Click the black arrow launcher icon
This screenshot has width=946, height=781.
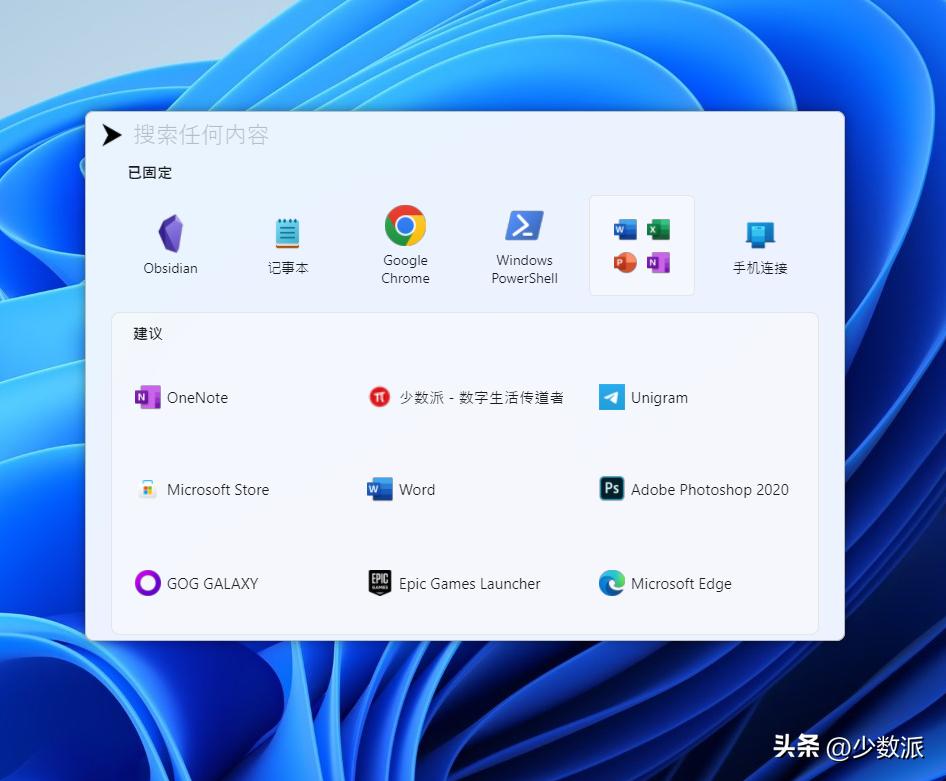[x=111, y=135]
